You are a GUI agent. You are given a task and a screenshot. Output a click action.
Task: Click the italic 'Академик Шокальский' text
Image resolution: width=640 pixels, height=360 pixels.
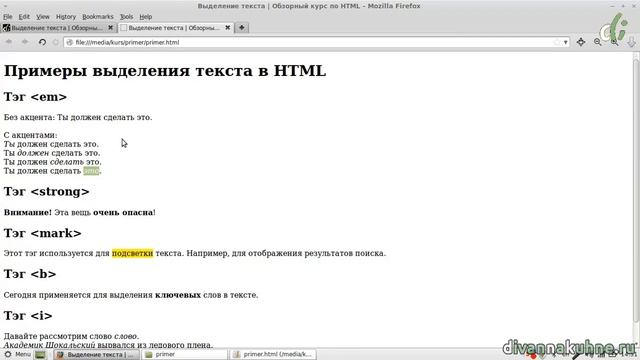(x=49, y=345)
